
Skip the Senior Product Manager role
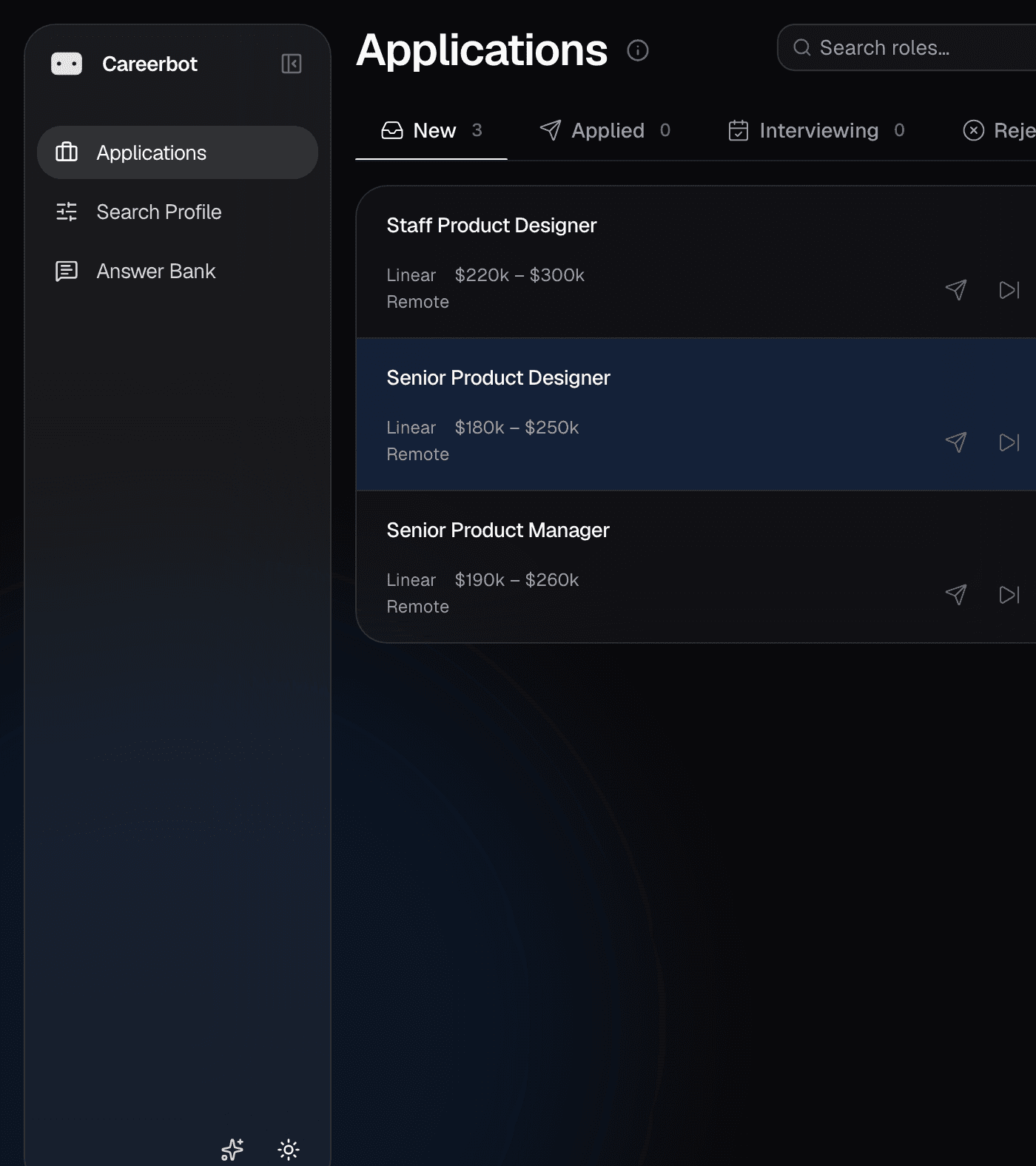[x=1009, y=595]
